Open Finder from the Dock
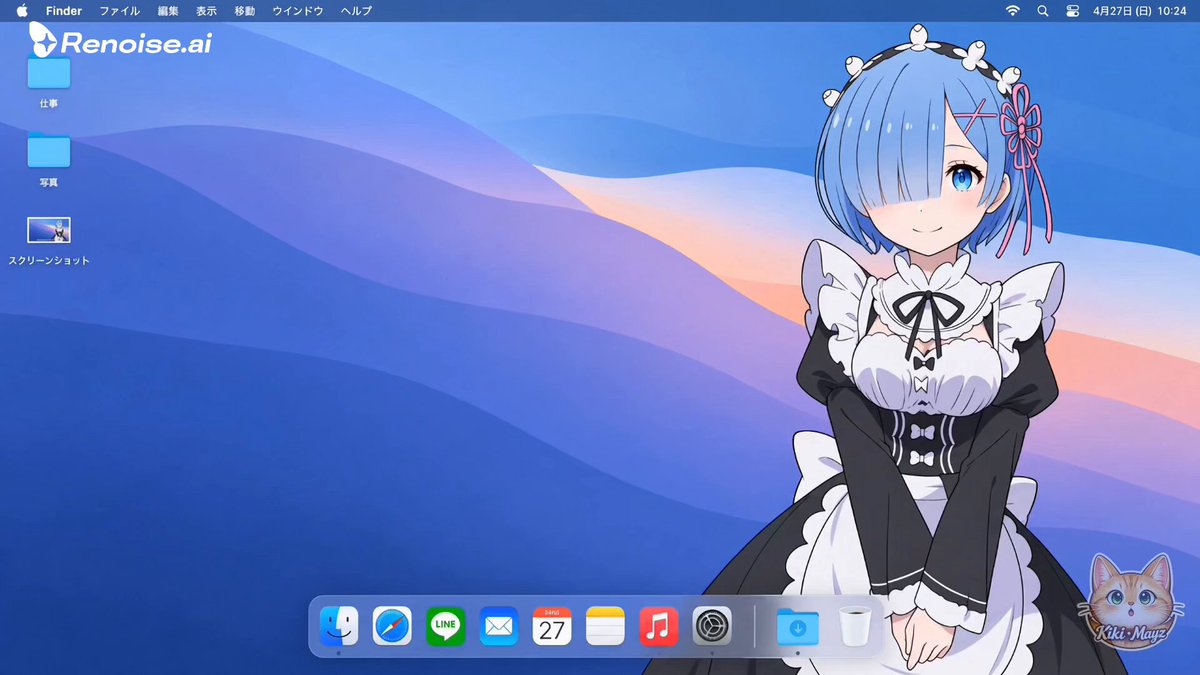 (x=339, y=626)
